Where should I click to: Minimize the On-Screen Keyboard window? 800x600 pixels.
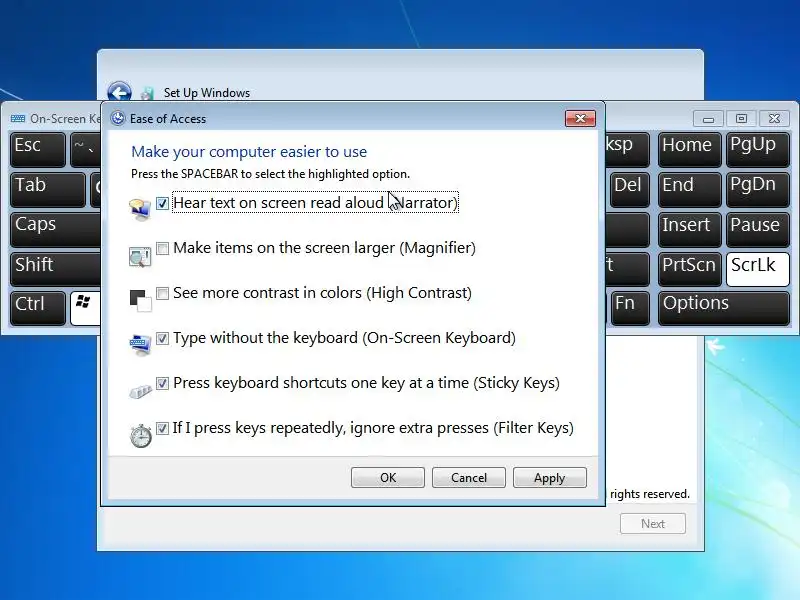pos(708,119)
